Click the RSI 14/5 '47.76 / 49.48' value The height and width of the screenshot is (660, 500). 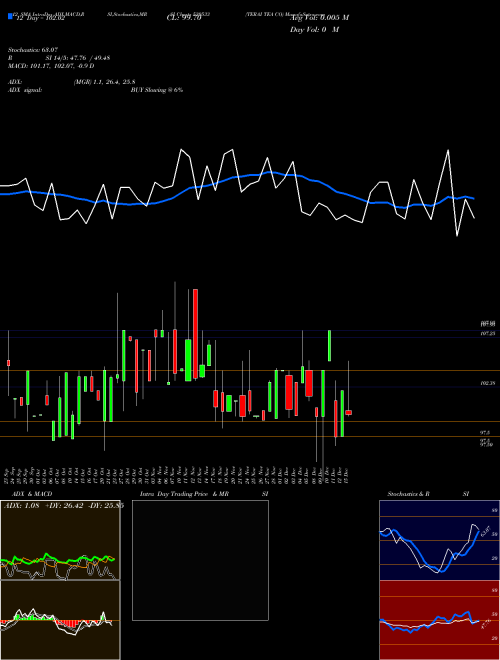tap(89, 58)
